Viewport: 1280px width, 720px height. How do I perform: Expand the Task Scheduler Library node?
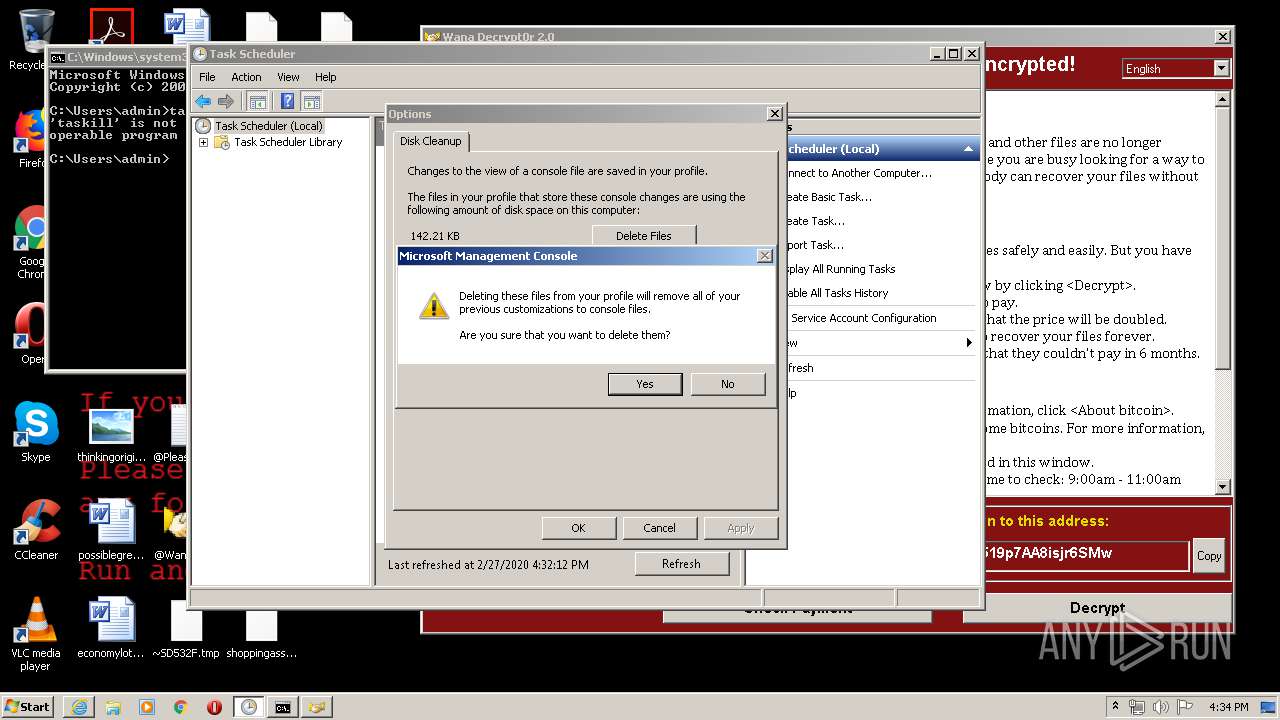204,143
